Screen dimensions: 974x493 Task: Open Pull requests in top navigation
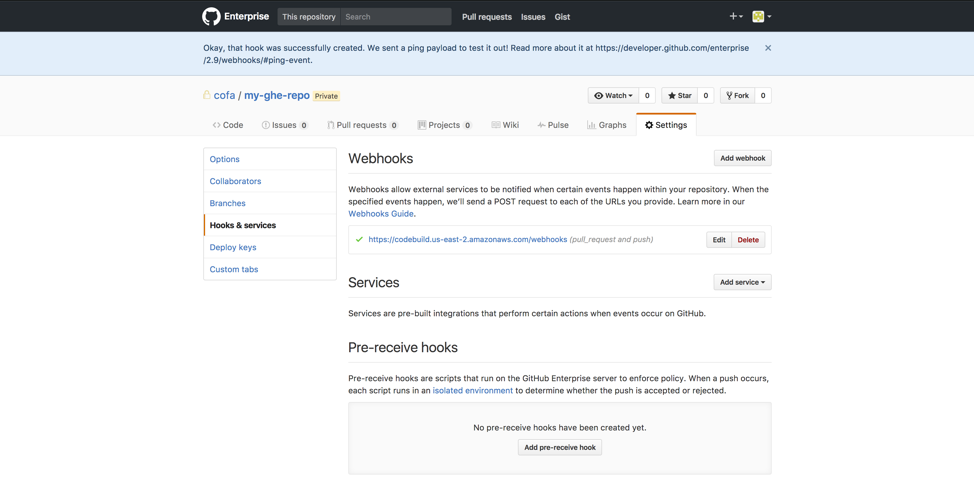(x=487, y=17)
